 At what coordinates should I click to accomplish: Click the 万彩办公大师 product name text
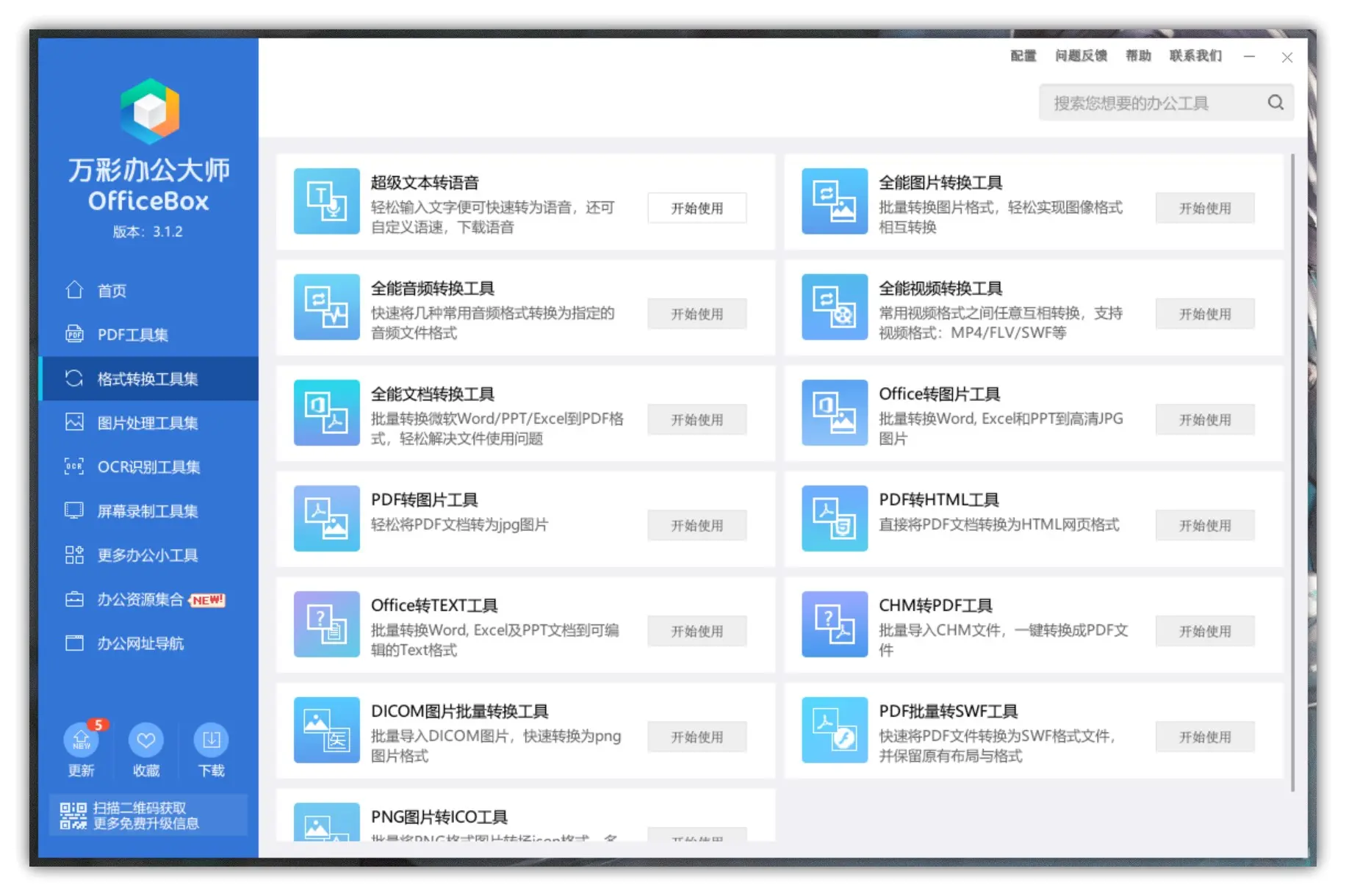(x=149, y=170)
